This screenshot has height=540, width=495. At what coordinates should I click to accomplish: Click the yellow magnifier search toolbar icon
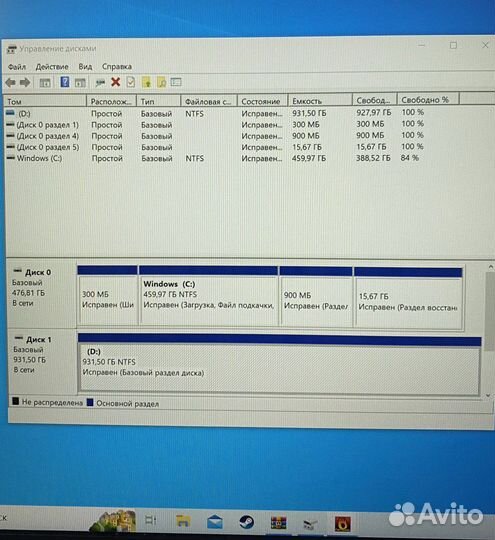(x=162, y=82)
